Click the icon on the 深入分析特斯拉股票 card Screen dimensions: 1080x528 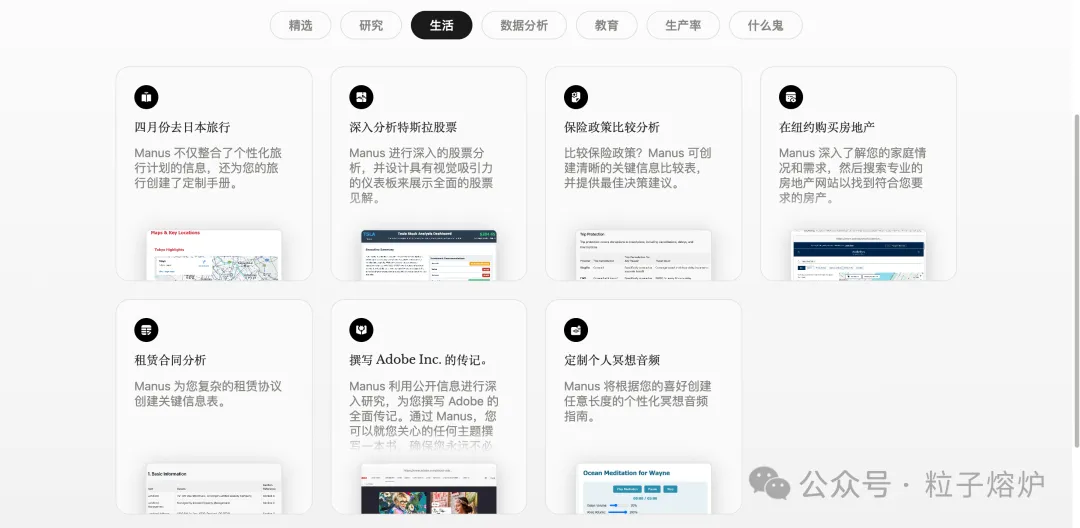(361, 97)
